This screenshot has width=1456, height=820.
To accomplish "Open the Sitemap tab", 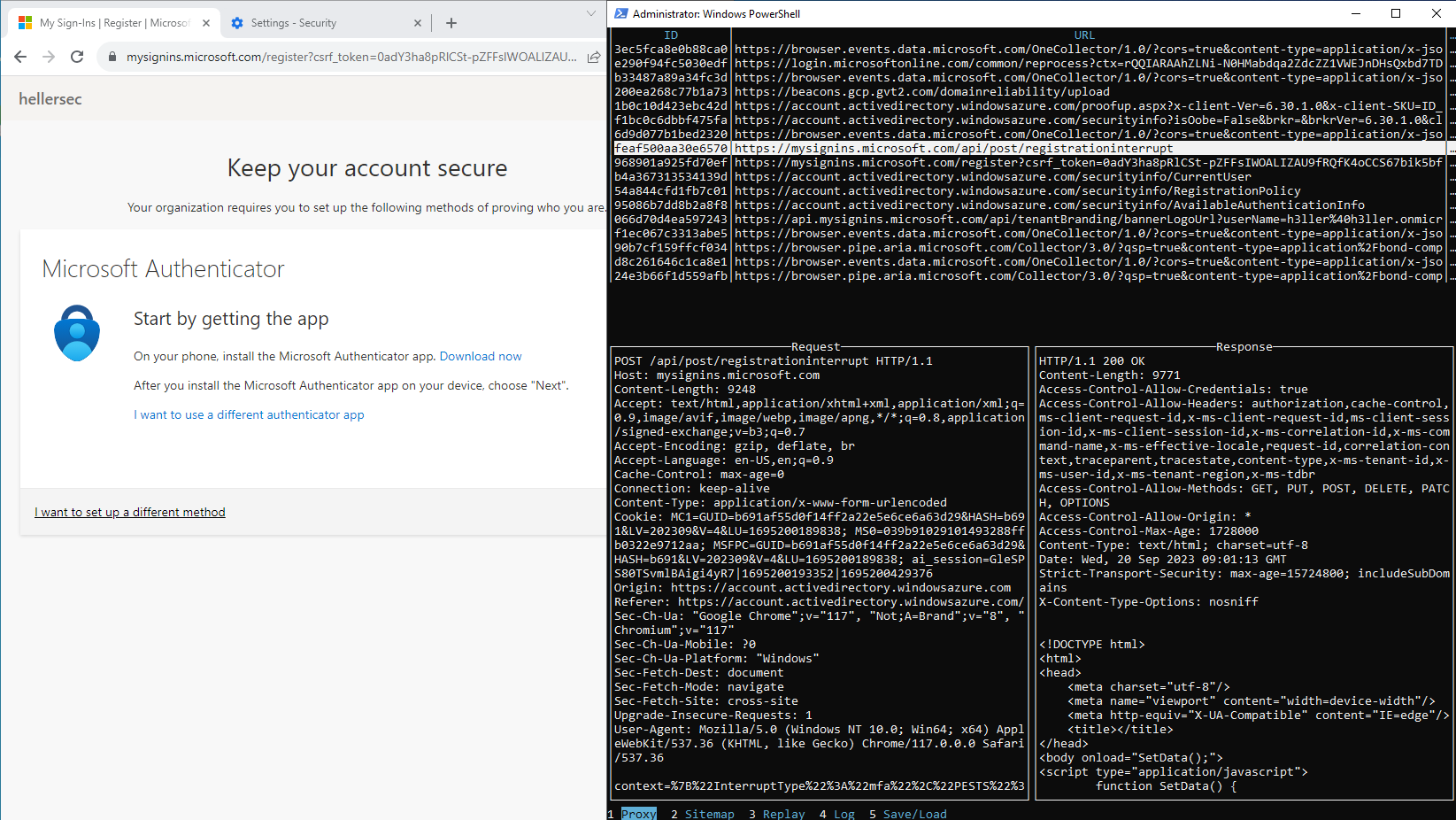I will pos(710,814).
